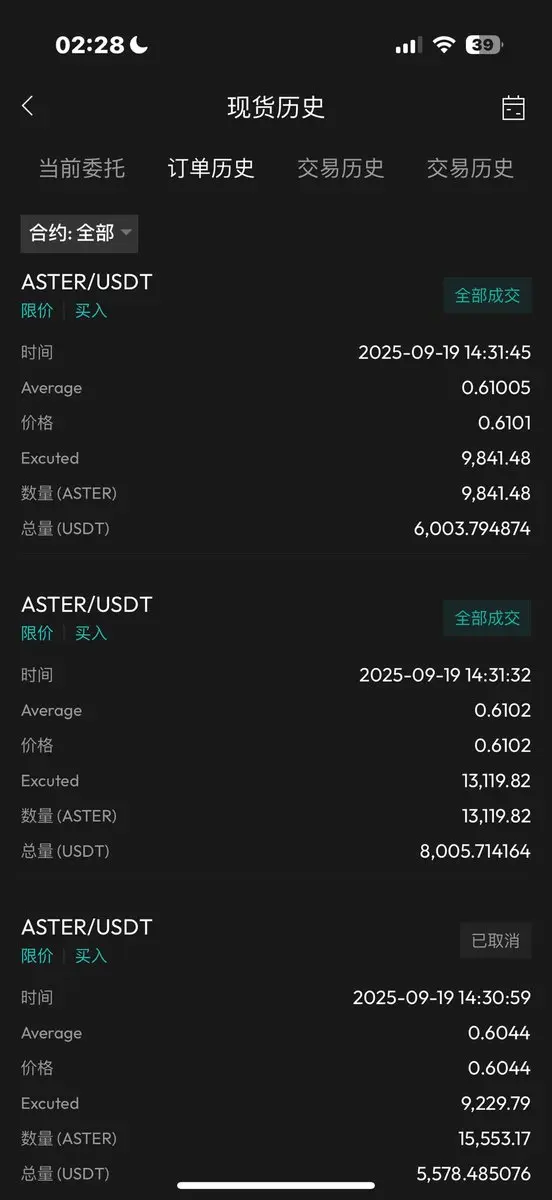
Task: Open the first ASTER/USDT order title
Action: point(87,282)
